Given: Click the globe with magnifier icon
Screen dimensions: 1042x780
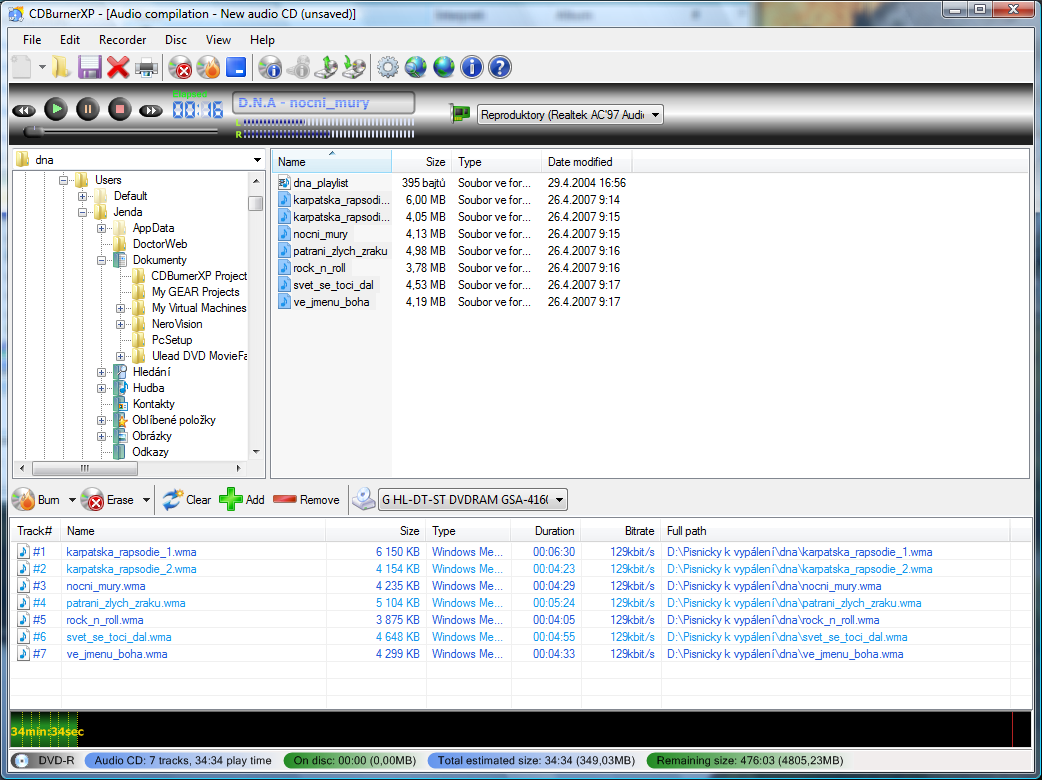Looking at the screenshot, I should [416, 67].
